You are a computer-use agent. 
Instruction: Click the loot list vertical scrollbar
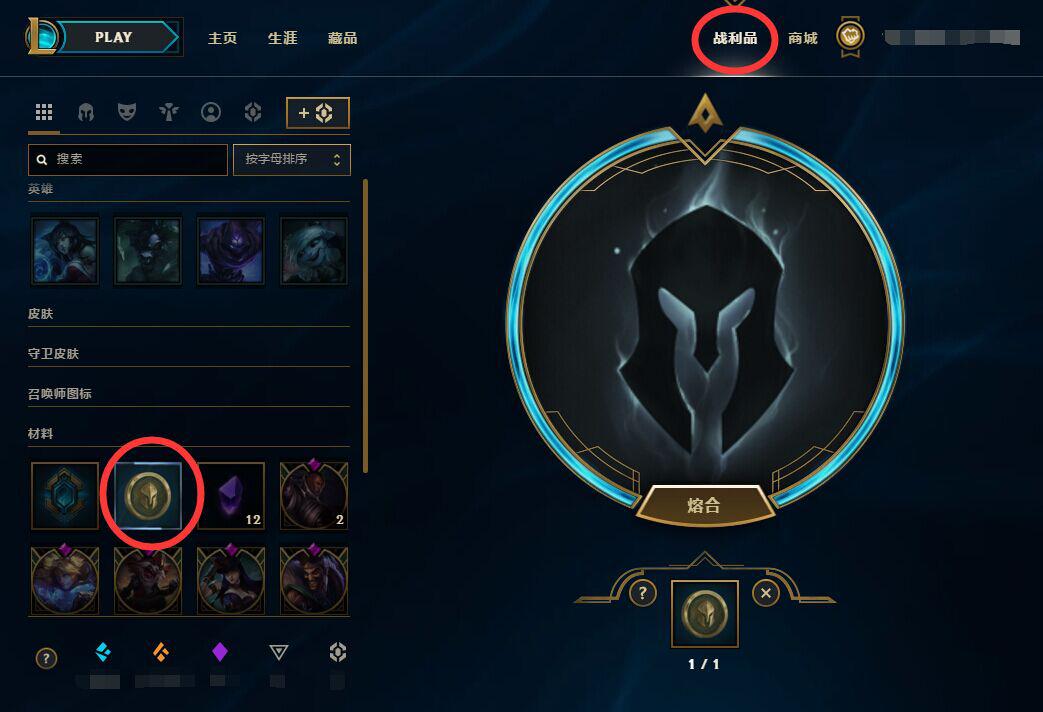click(x=365, y=326)
